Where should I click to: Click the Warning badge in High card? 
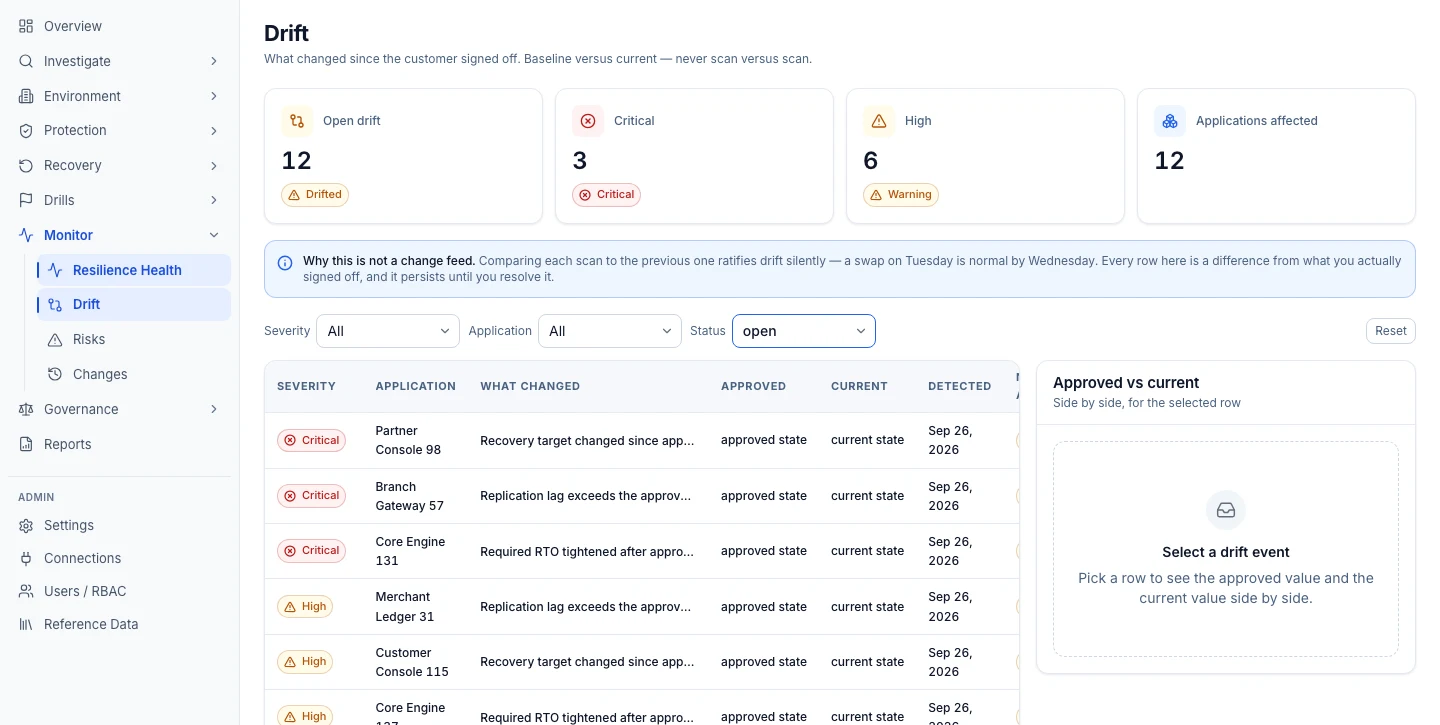pos(901,195)
